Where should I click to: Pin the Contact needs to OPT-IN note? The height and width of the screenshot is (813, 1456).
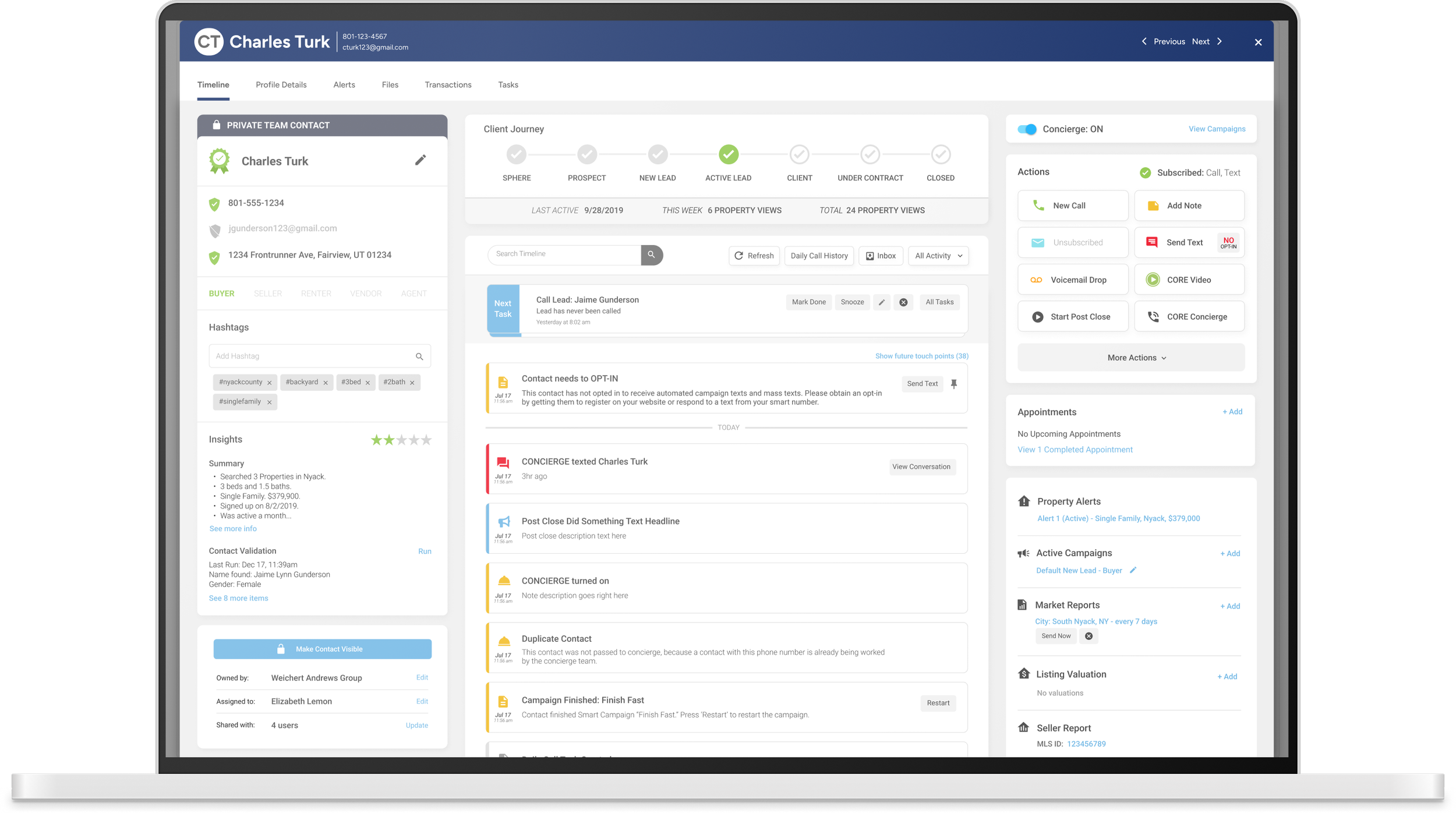953,384
